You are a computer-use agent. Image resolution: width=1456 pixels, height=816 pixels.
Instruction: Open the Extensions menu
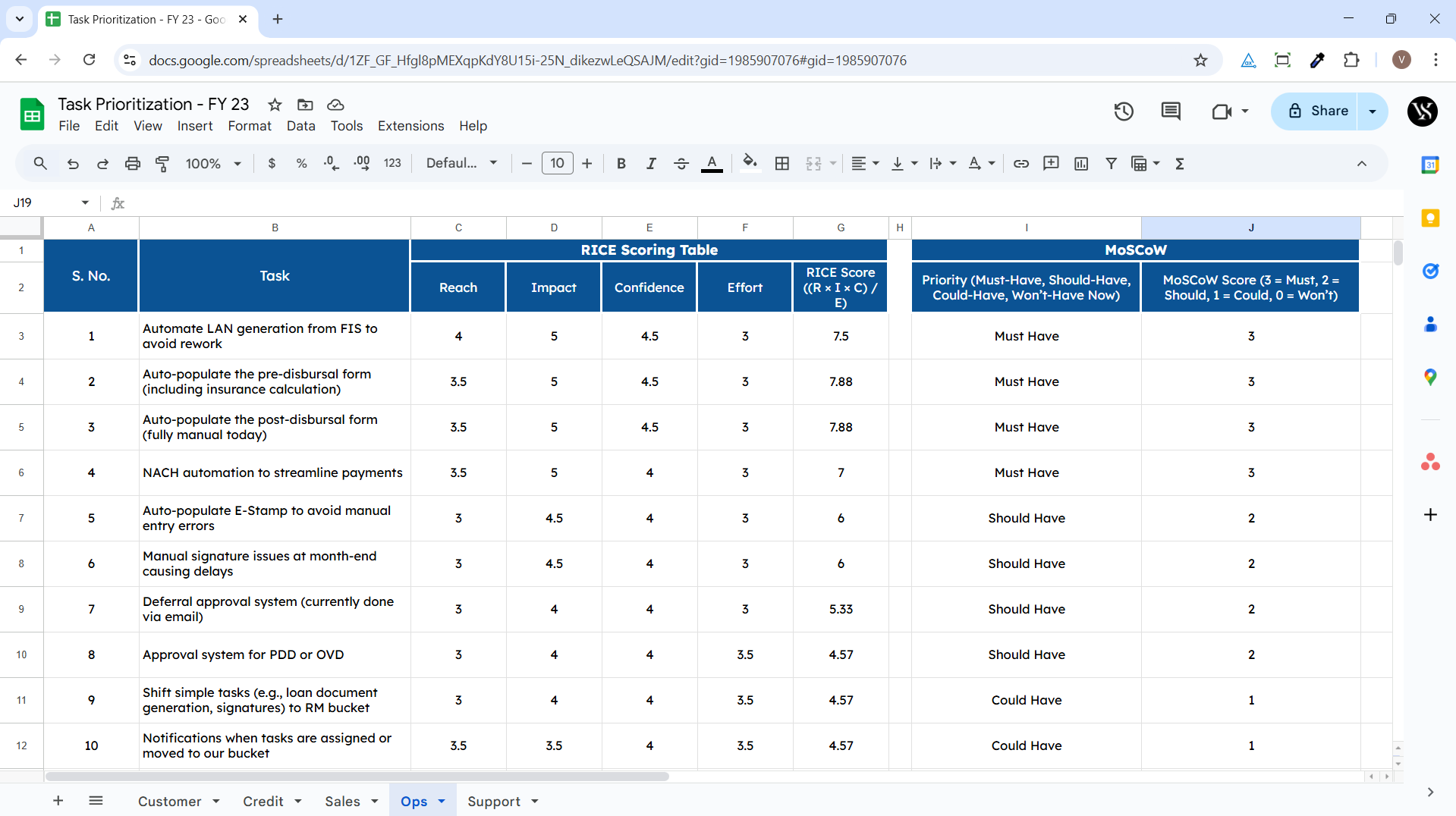pos(410,126)
